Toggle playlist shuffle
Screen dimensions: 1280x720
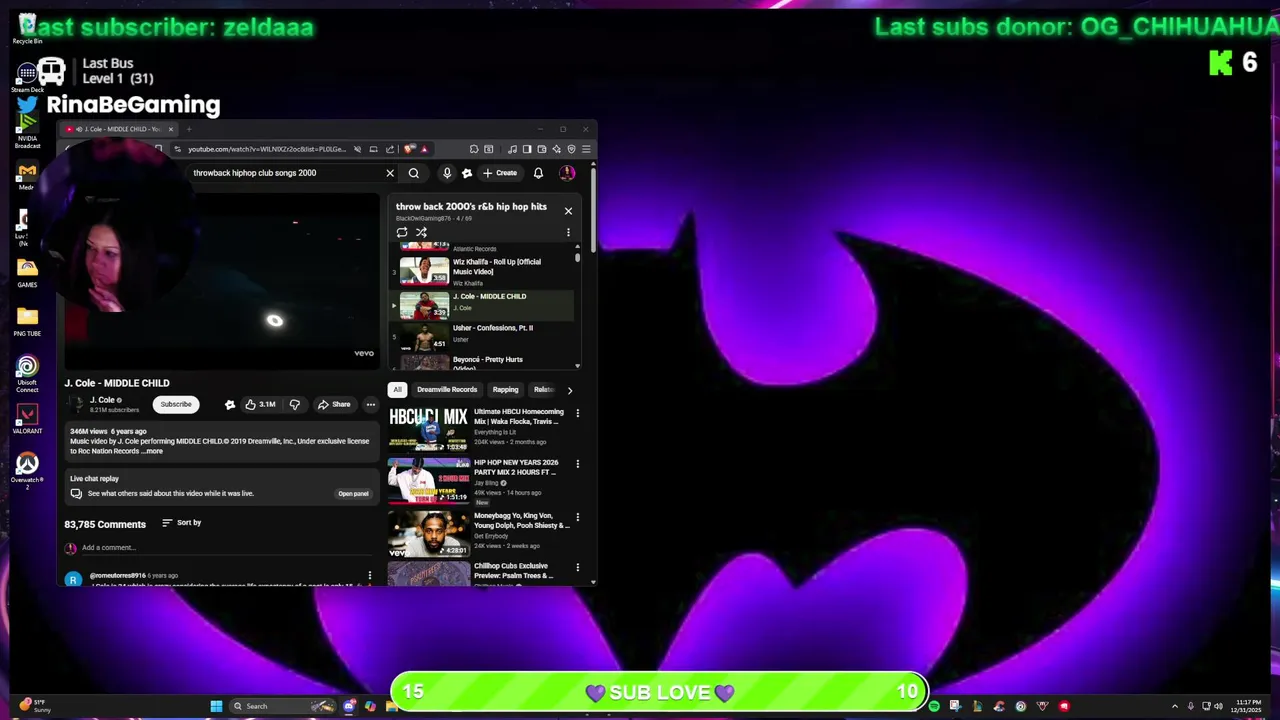click(421, 232)
